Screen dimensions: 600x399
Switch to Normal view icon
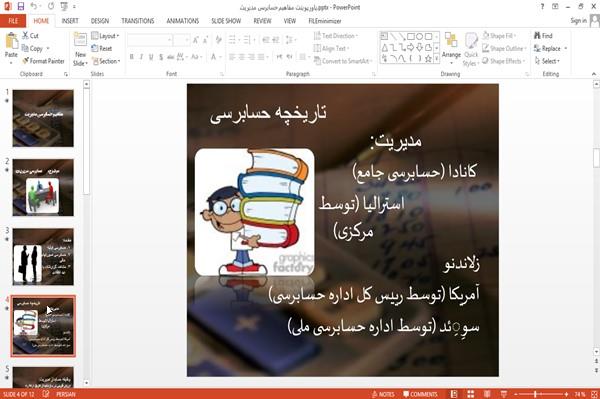pyautogui.click(x=454, y=394)
